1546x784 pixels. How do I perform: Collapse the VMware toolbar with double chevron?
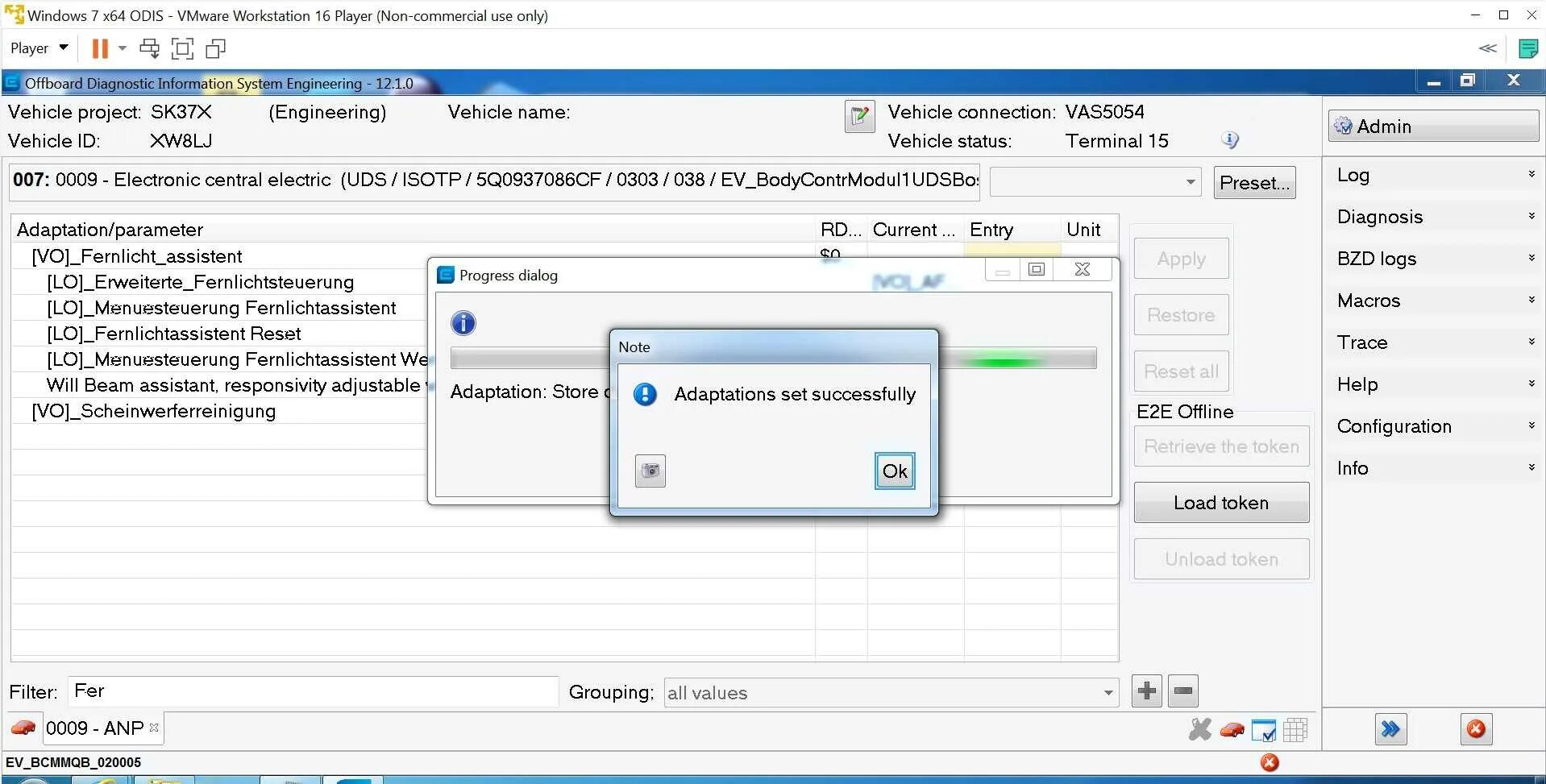1488,48
